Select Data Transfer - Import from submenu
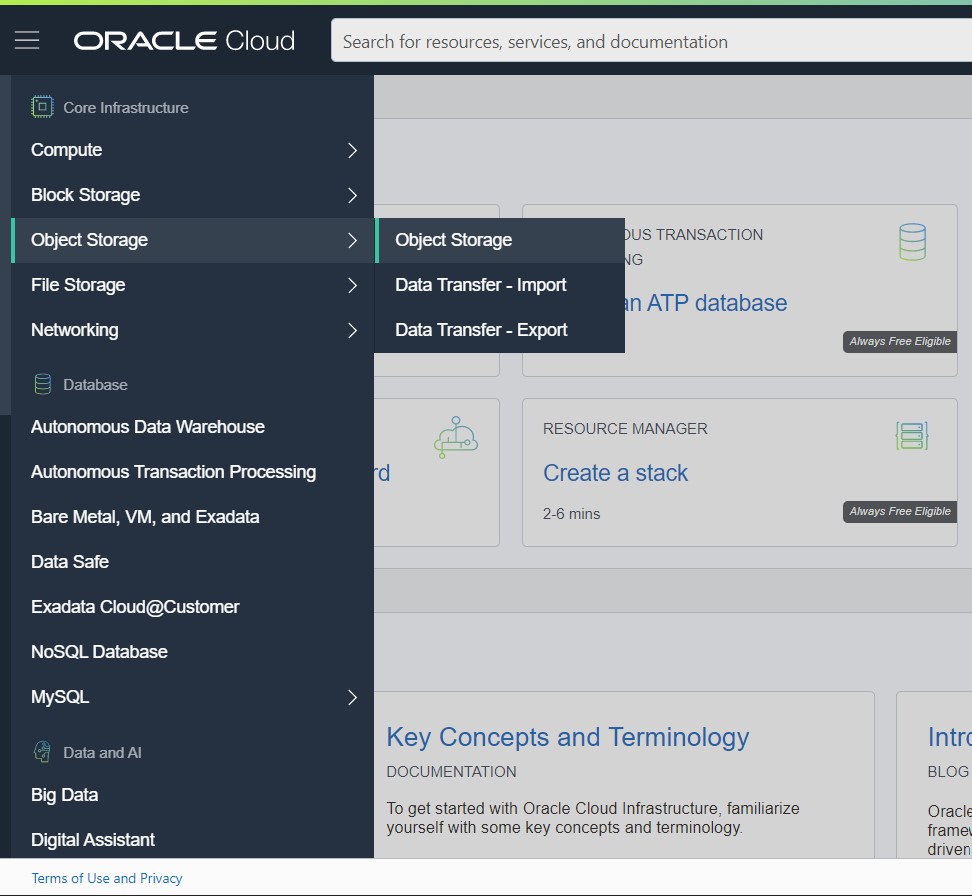Viewport: 972px width, 896px height. [481, 285]
